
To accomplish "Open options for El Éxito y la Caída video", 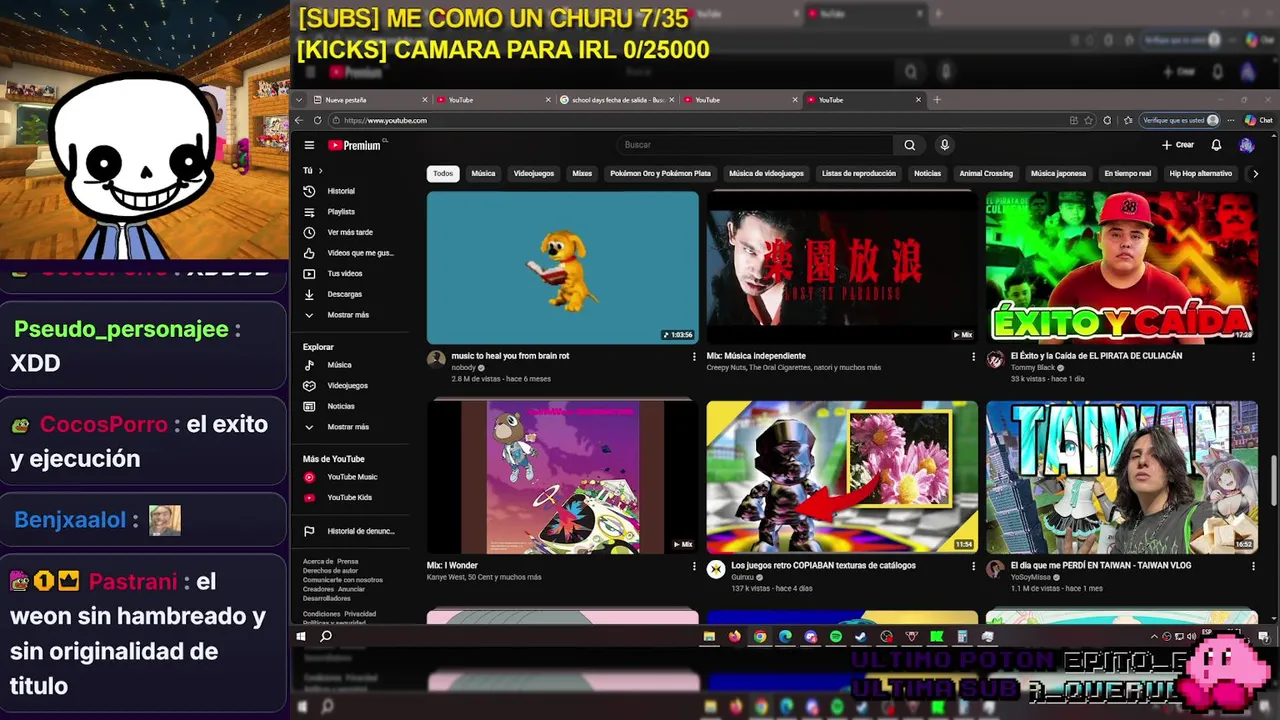I will click(1253, 357).
